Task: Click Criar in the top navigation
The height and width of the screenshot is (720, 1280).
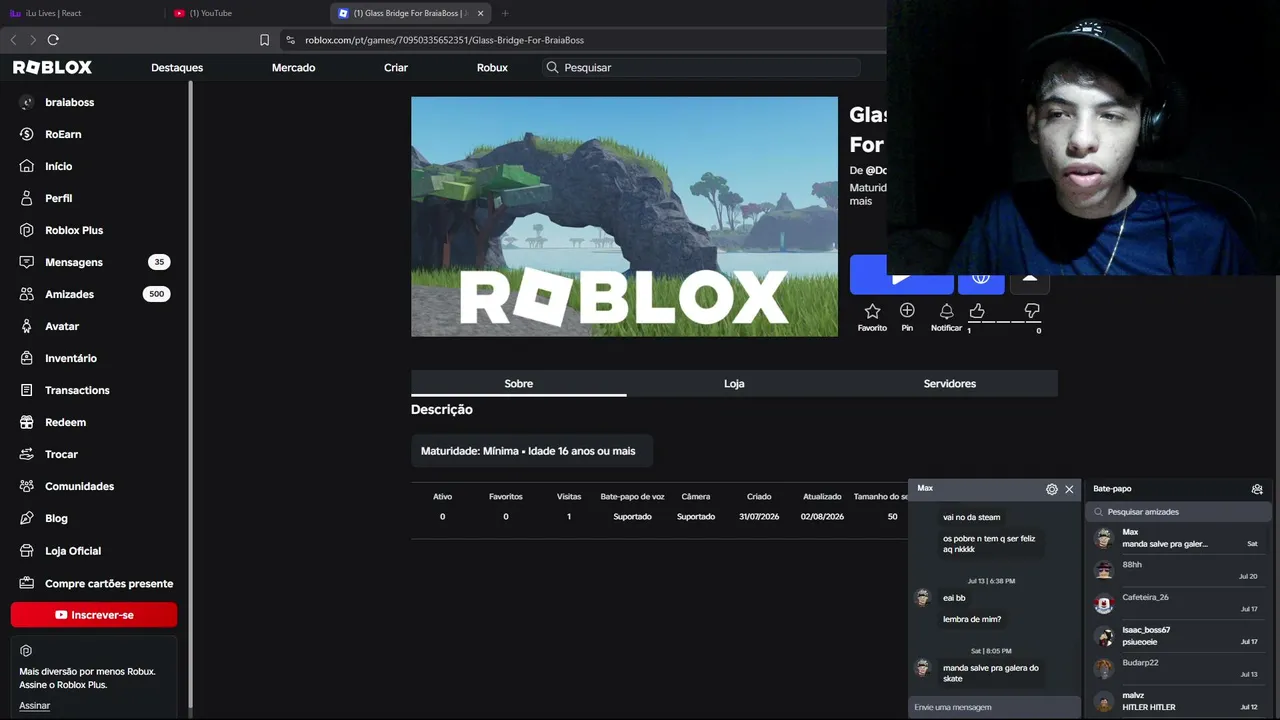Action: click(396, 68)
